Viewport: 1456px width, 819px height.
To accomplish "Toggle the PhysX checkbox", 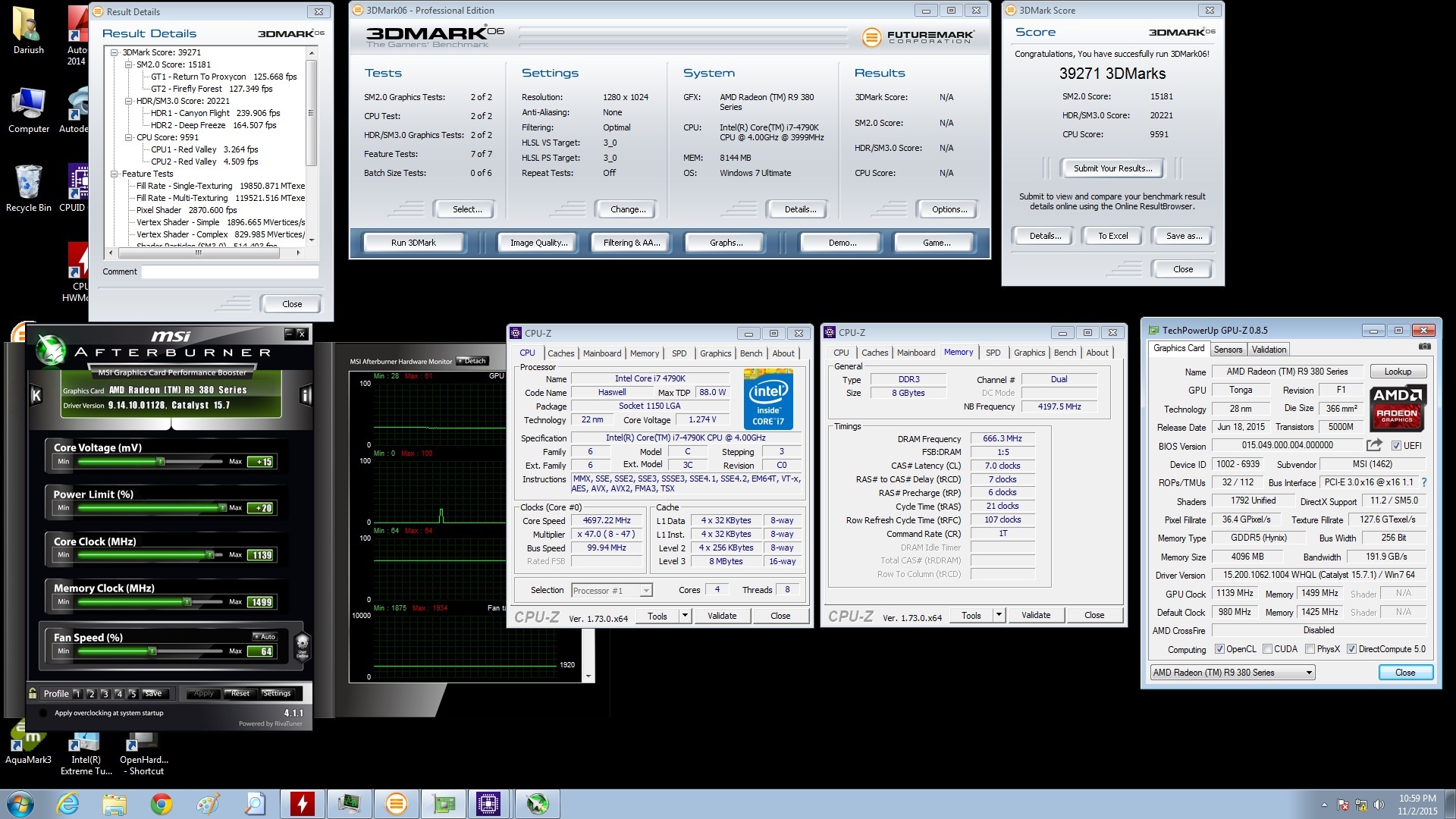I will tap(1310, 649).
